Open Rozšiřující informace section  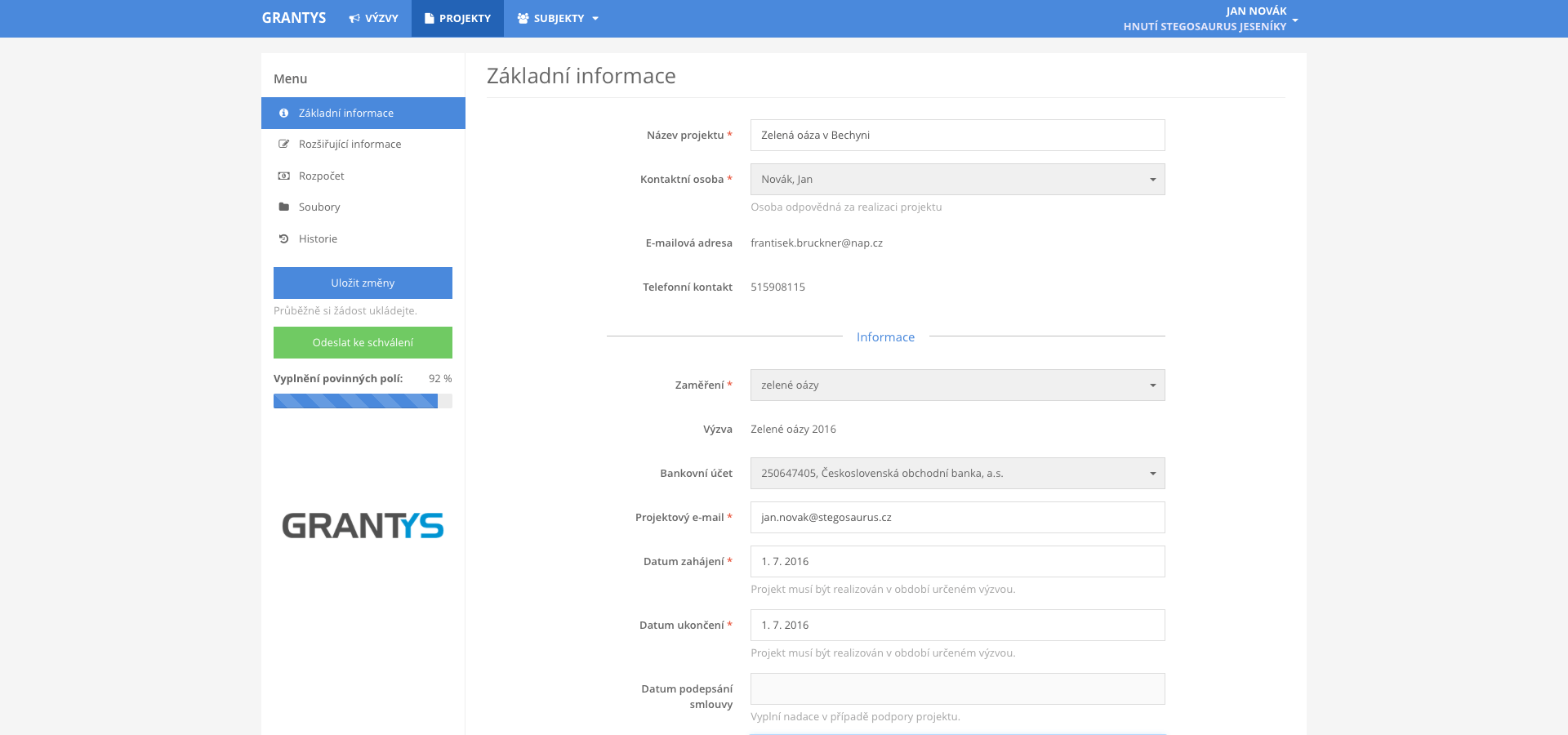point(363,145)
